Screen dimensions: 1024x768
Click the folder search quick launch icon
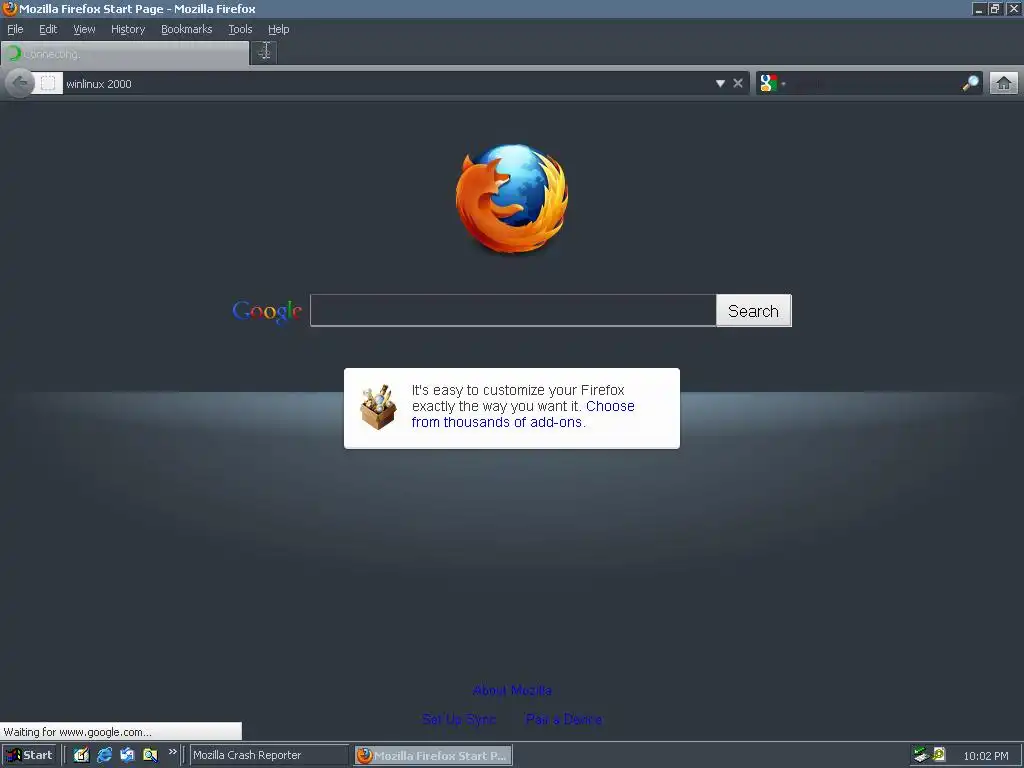tap(150, 755)
